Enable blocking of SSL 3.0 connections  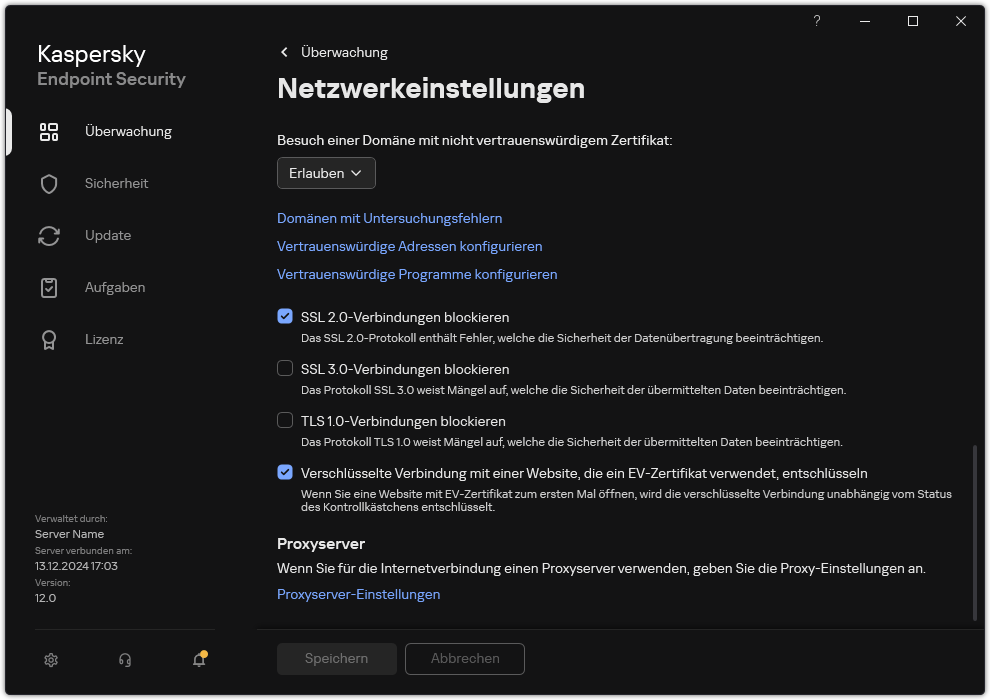[x=284, y=369]
